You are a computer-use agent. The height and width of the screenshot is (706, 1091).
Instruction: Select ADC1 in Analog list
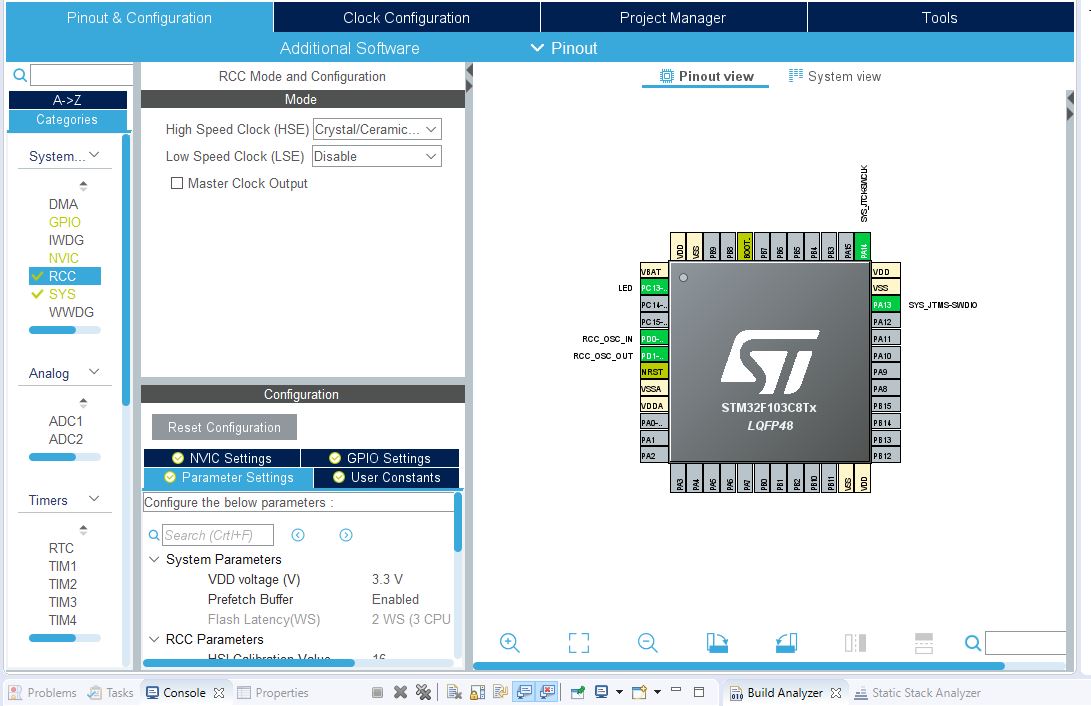coord(65,421)
